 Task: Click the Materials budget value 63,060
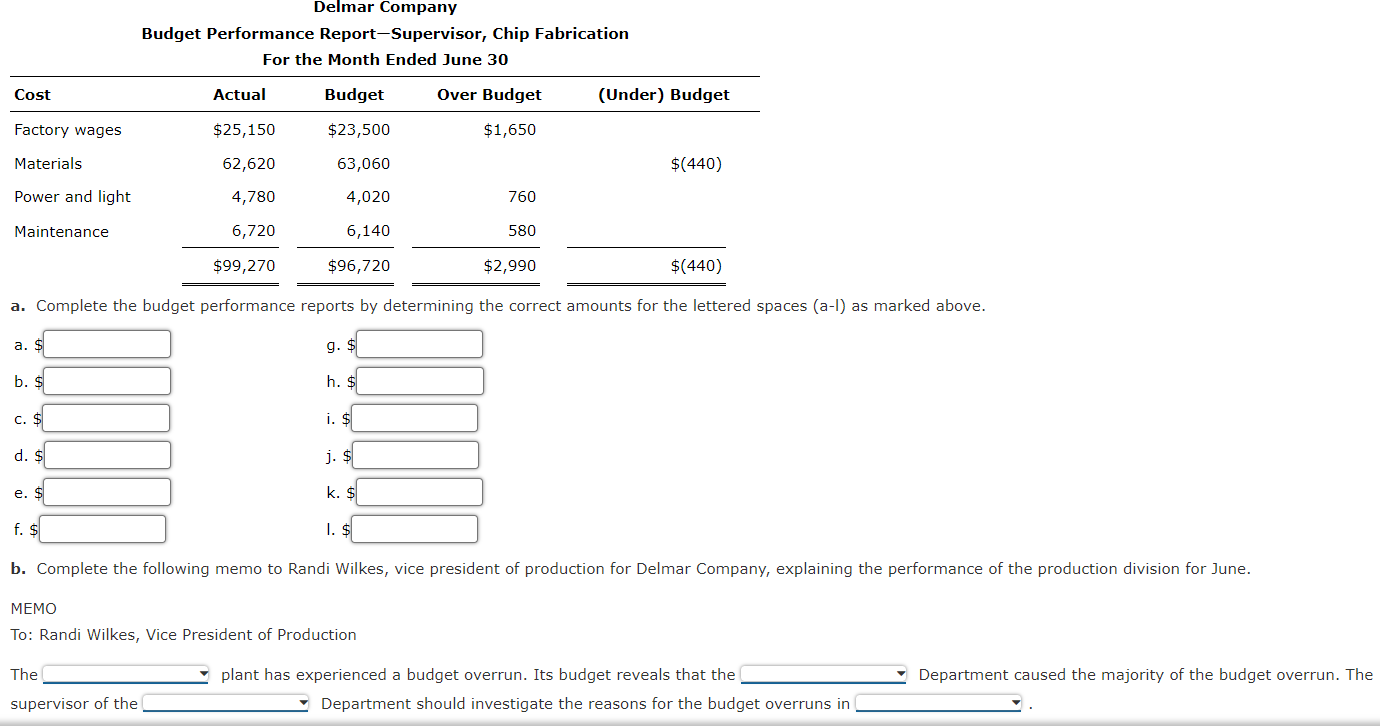point(364,164)
